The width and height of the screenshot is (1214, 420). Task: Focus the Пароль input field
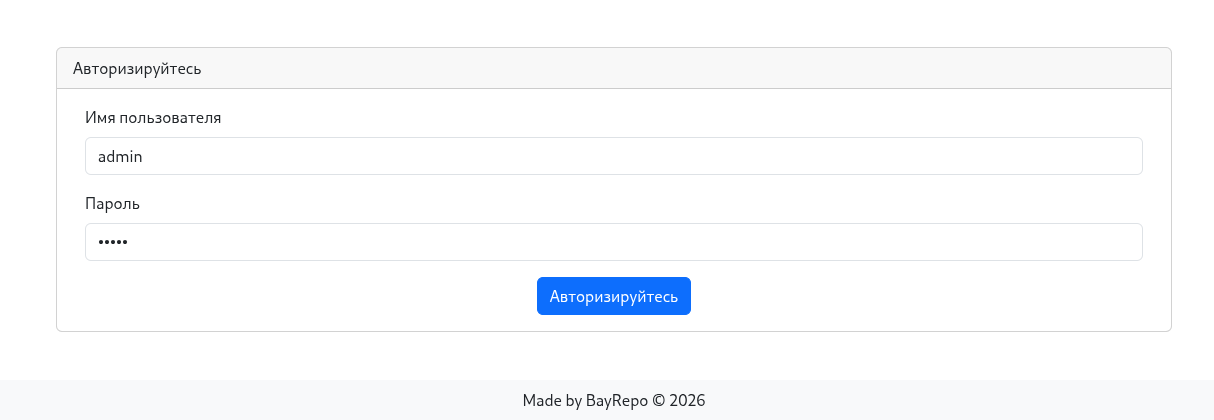613,242
